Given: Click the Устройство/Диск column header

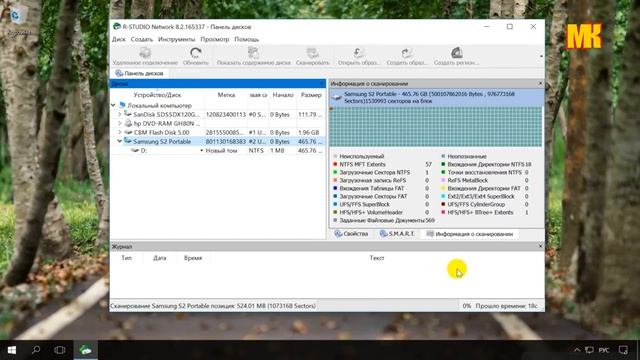Looking at the screenshot, I should 157,95.
